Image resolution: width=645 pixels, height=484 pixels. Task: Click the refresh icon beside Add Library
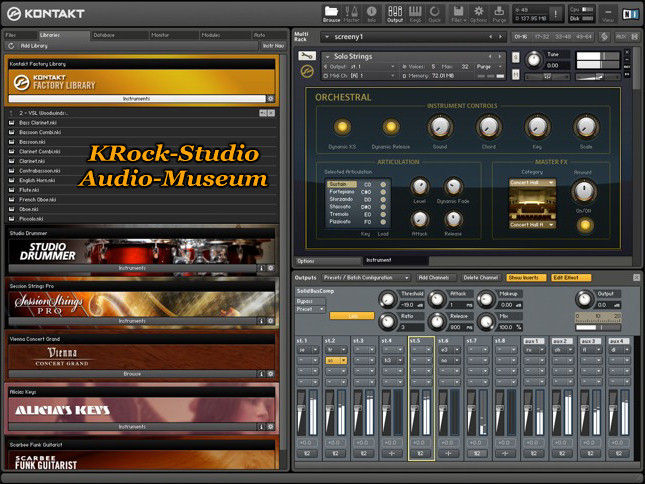click(11, 46)
